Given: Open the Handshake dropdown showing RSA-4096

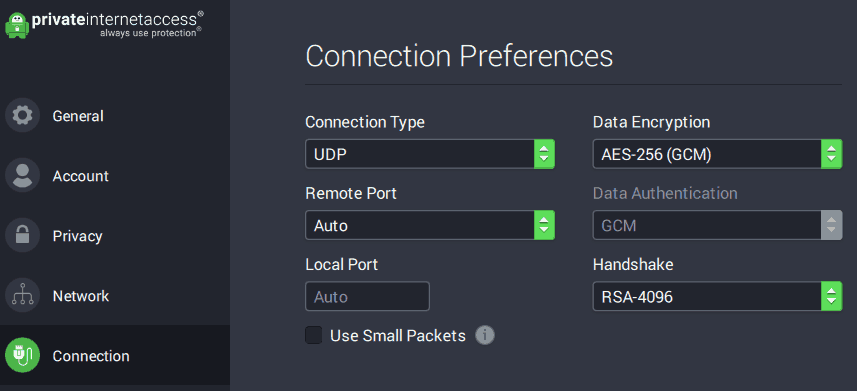Looking at the screenshot, I should point(718,296).
